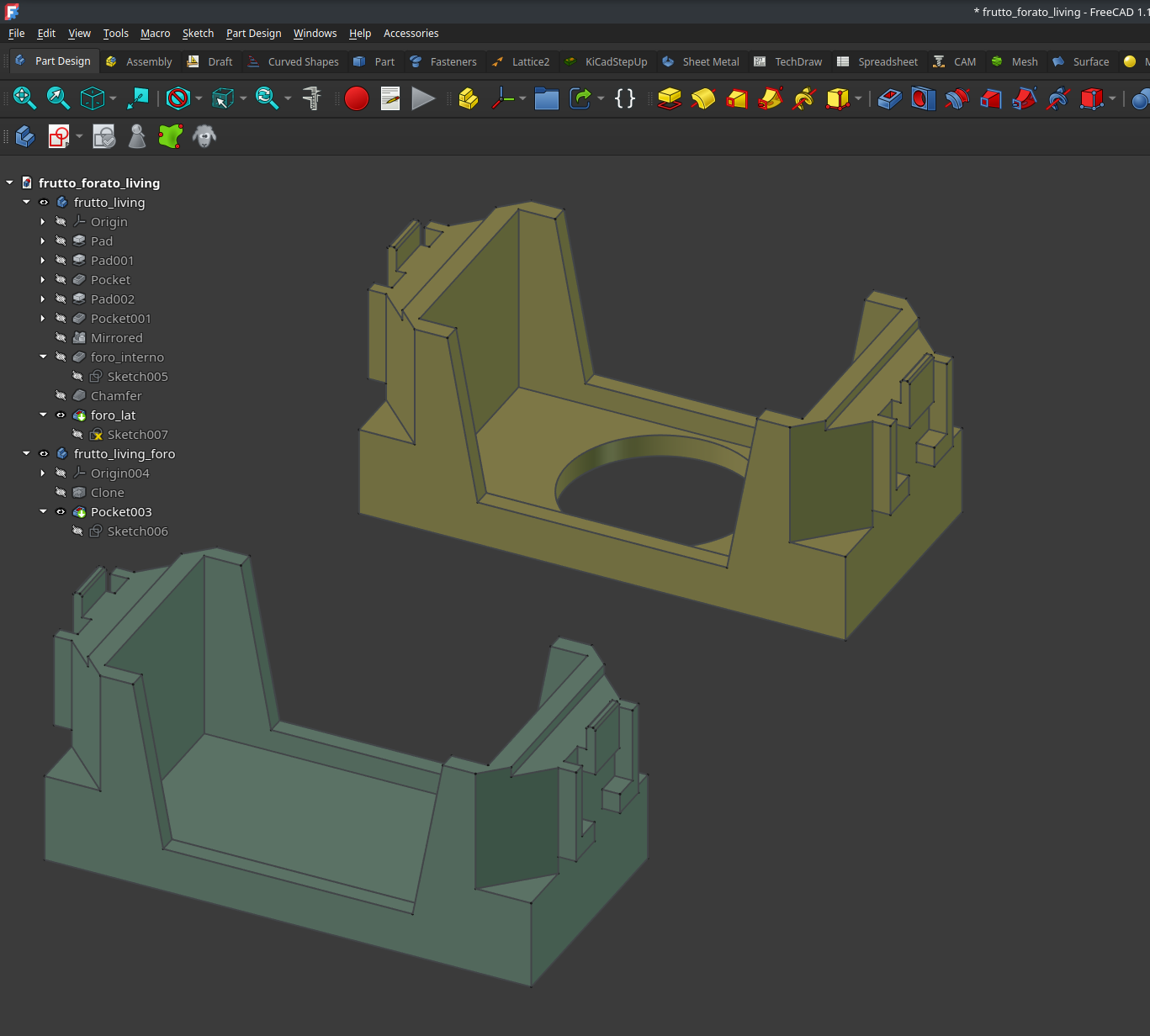Viewport: 1150px width, 1036px height.
Task: Open the macros dialog notepad icon
Action: click(x=390, y=98)
